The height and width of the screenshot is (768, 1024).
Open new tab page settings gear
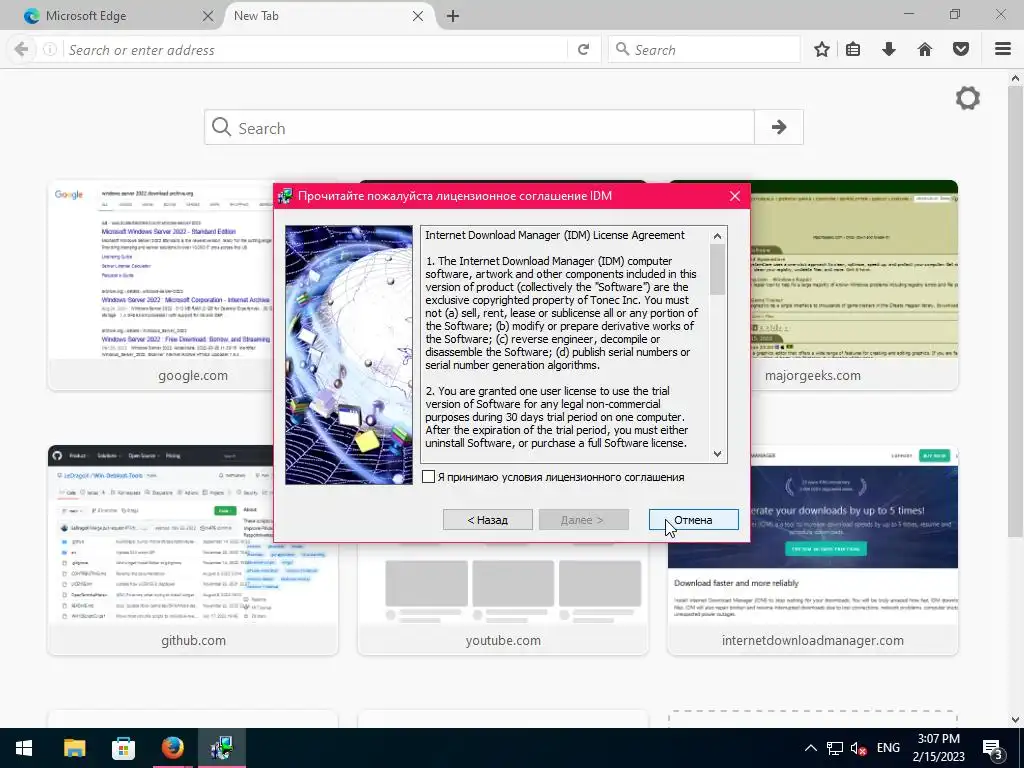(968, 99)
